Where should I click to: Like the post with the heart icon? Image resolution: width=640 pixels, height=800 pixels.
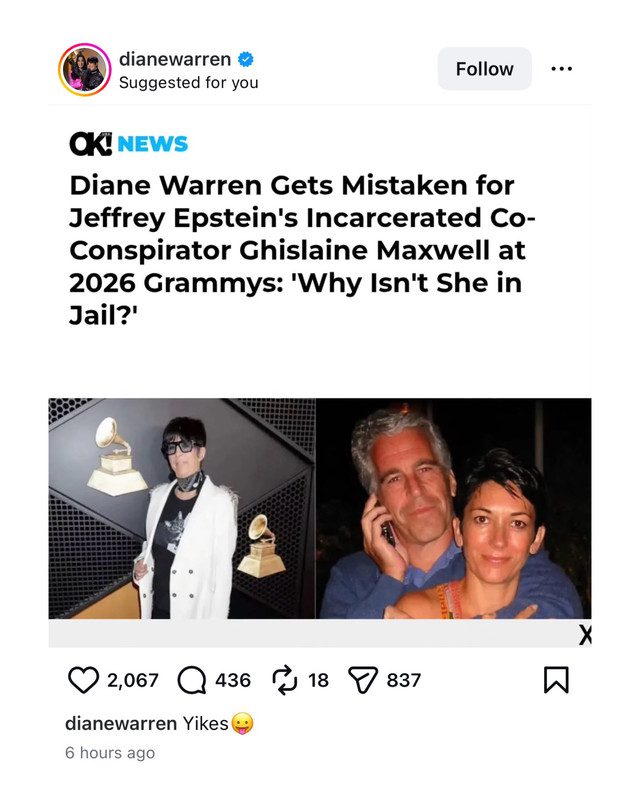82,680
